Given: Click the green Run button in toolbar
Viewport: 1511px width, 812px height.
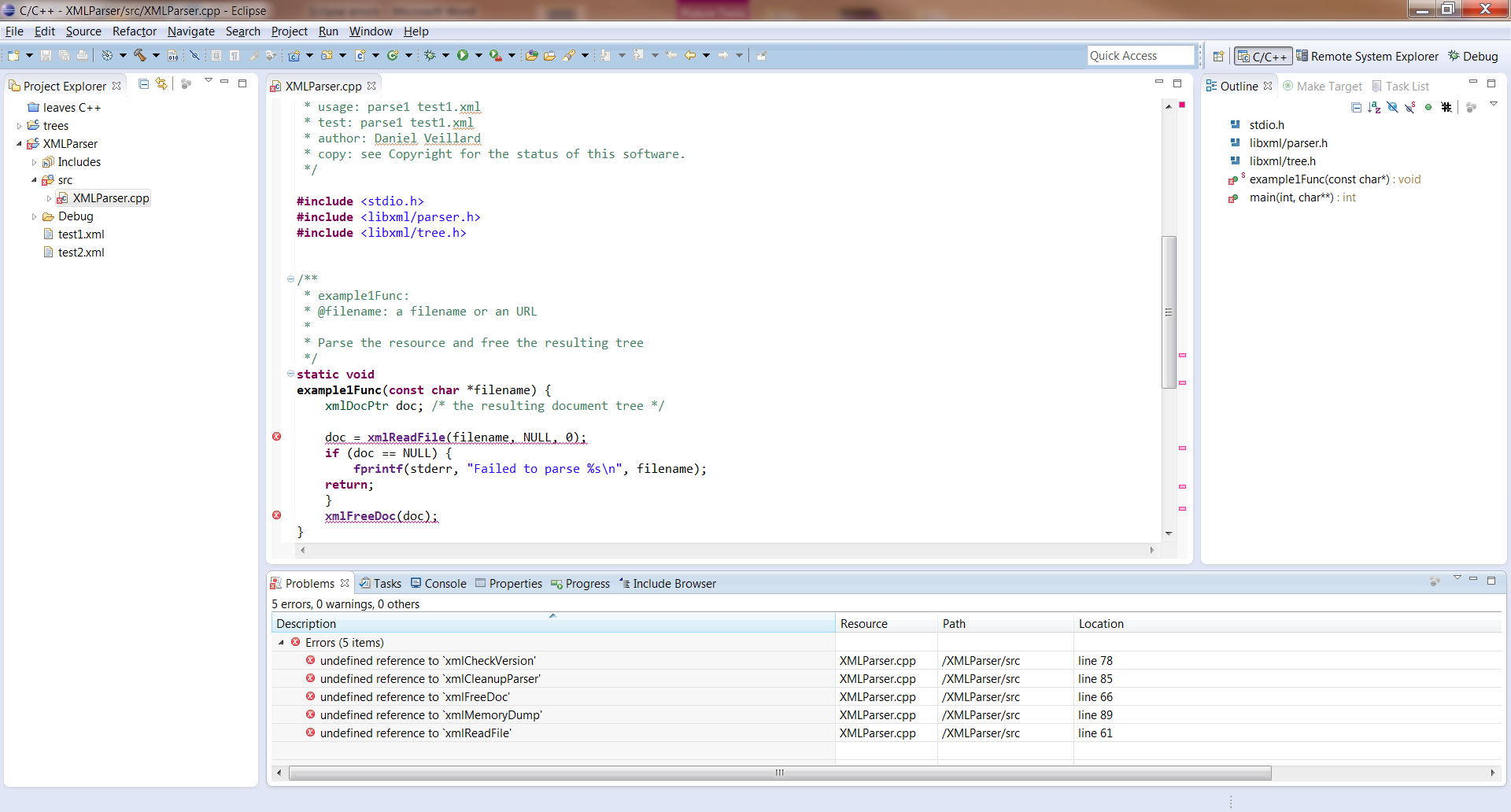Looking at the screenshot, I should pos(463,55).
